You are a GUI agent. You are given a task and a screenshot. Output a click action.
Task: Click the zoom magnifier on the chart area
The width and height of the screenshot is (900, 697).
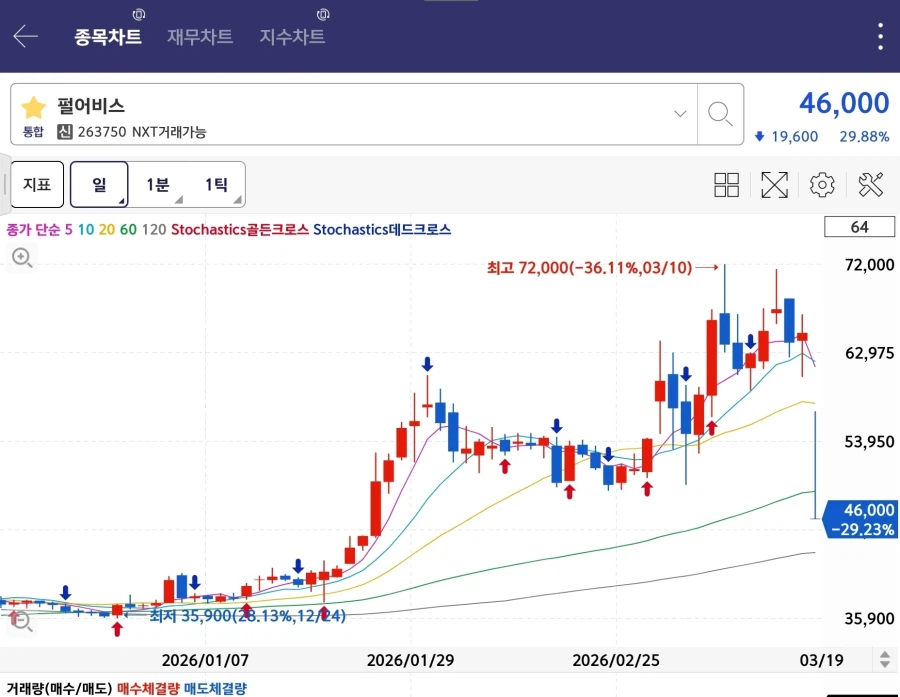[x=22, y=259]
